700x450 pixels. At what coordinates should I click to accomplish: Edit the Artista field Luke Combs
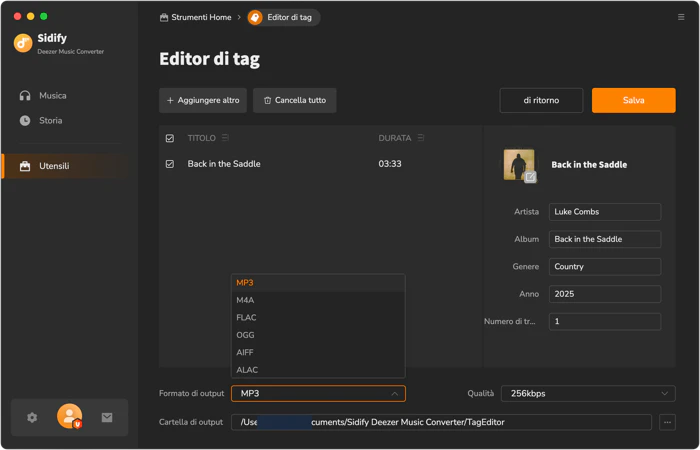coord(605,212)
